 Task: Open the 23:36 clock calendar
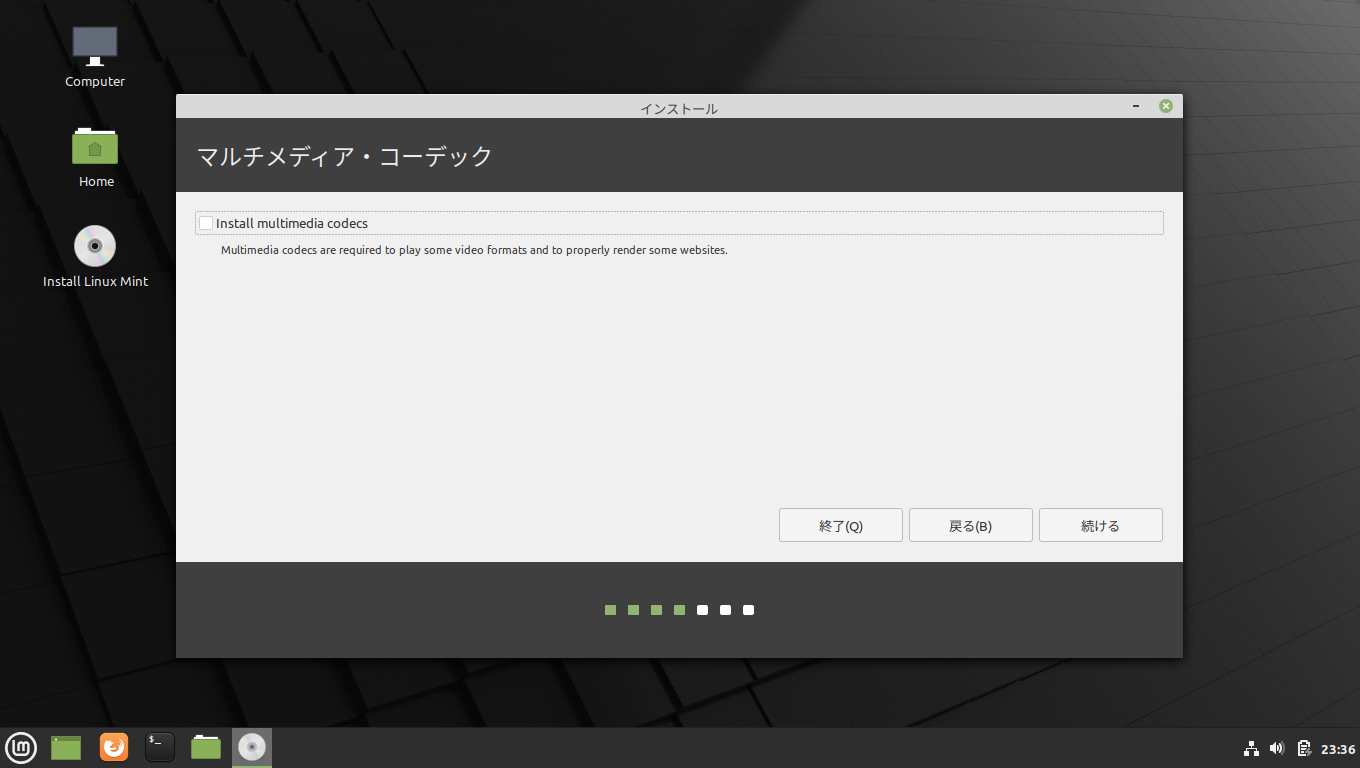click(1338, 749)
